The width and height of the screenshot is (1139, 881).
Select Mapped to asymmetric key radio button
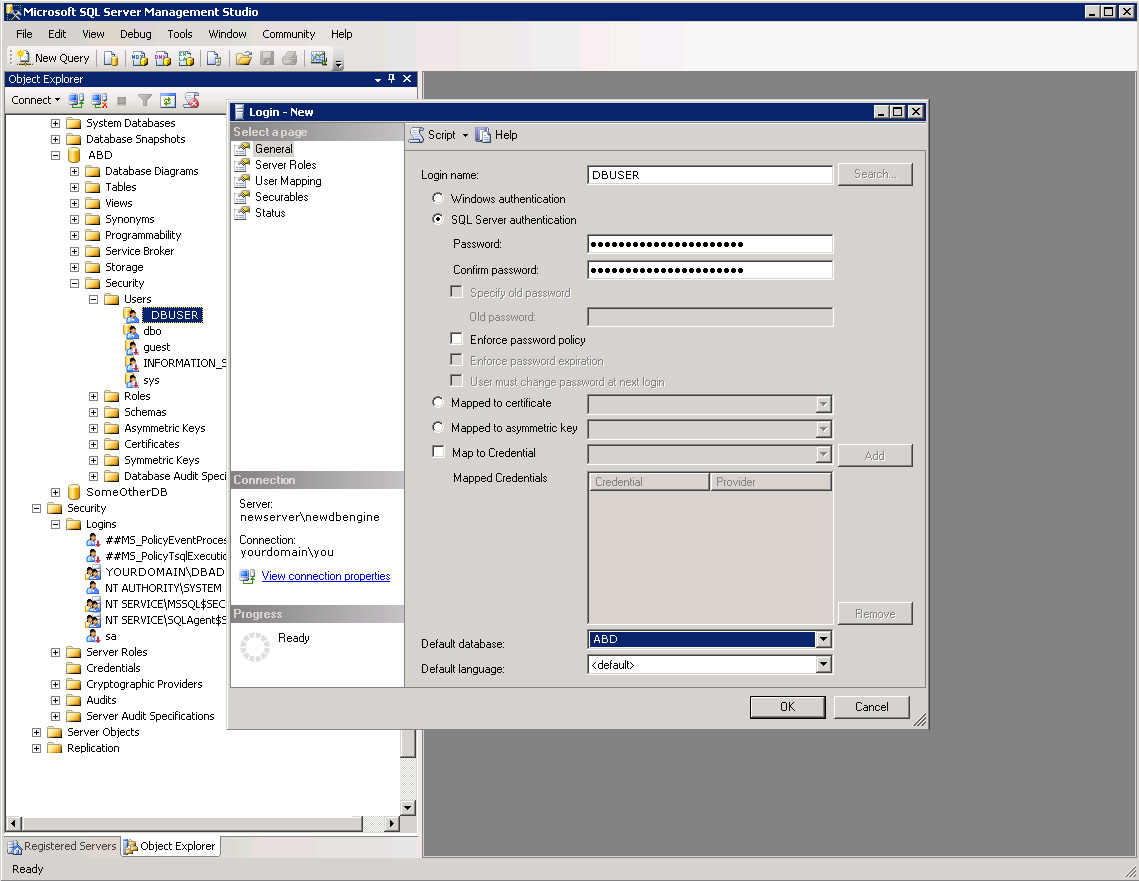[x=438, y=427]
